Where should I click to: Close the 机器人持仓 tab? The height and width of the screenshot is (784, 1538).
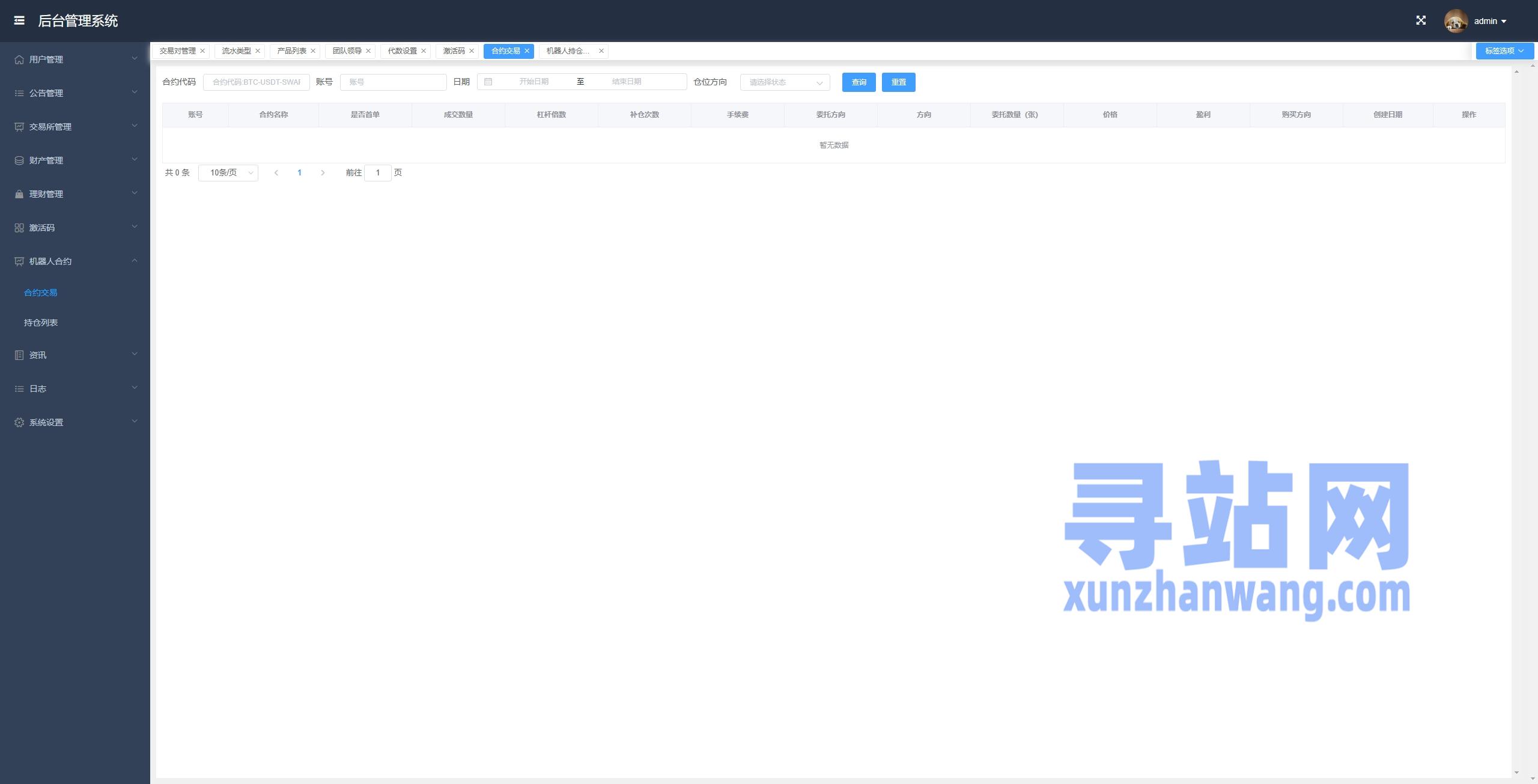click(601, 51)
